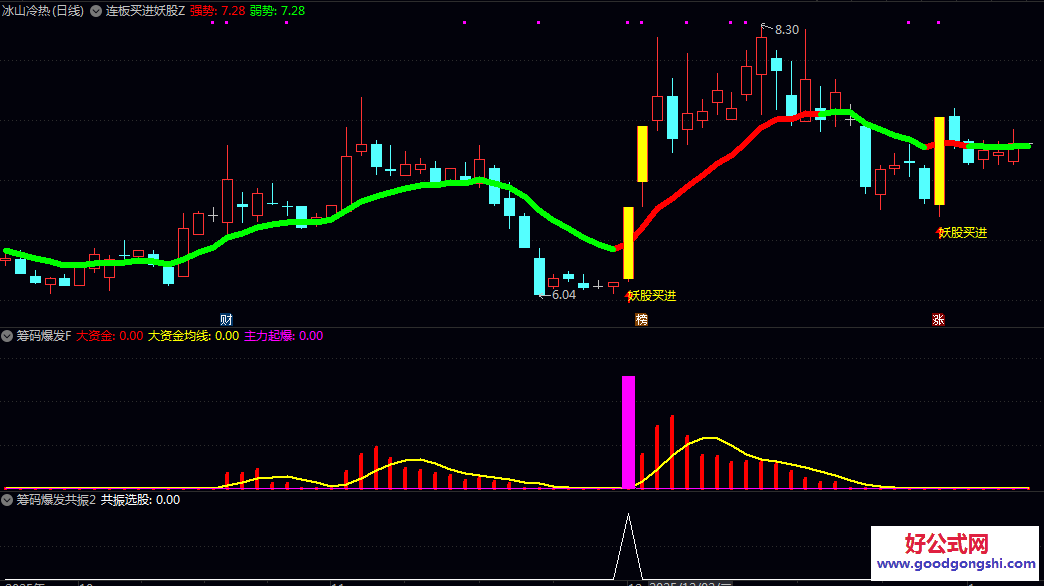
Task: Click the 筹码爆发F indicator title
Action: point(43,336)
